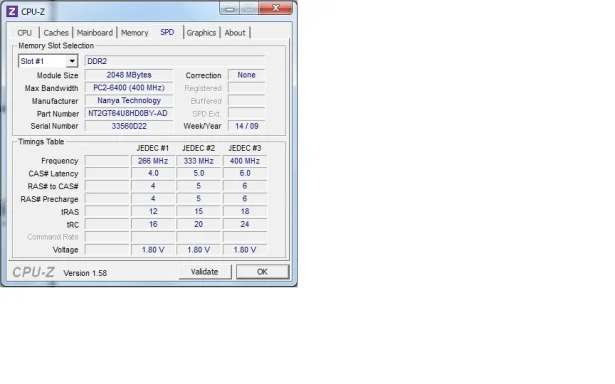Screen dimensions: 615x384
Task: Click the CPU-Z logo icon in title bar
Action: 12,11
